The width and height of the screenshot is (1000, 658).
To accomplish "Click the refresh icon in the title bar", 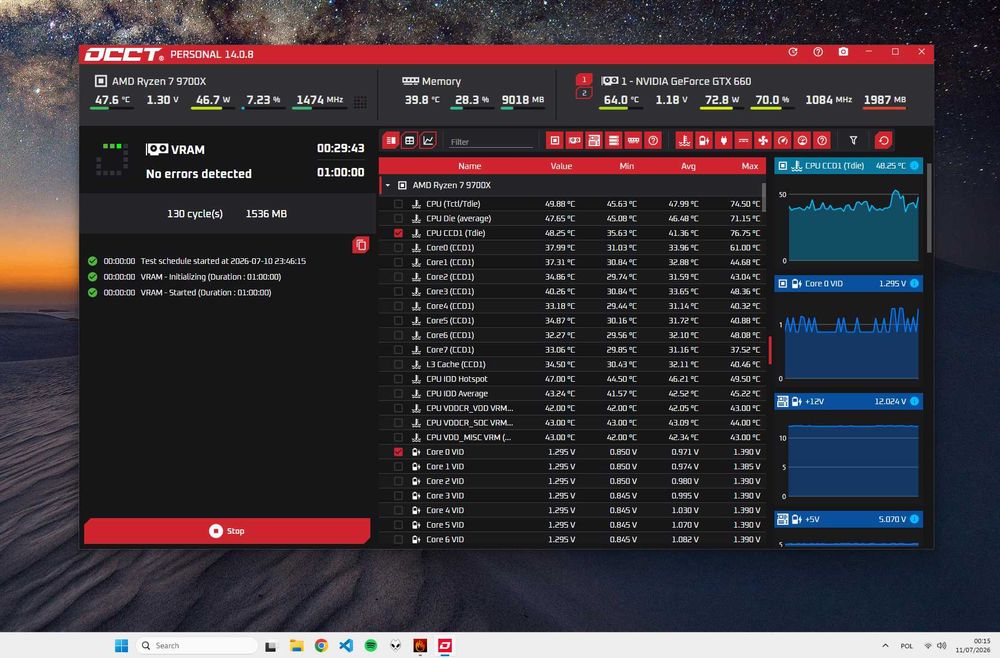I will click(793, 52).
